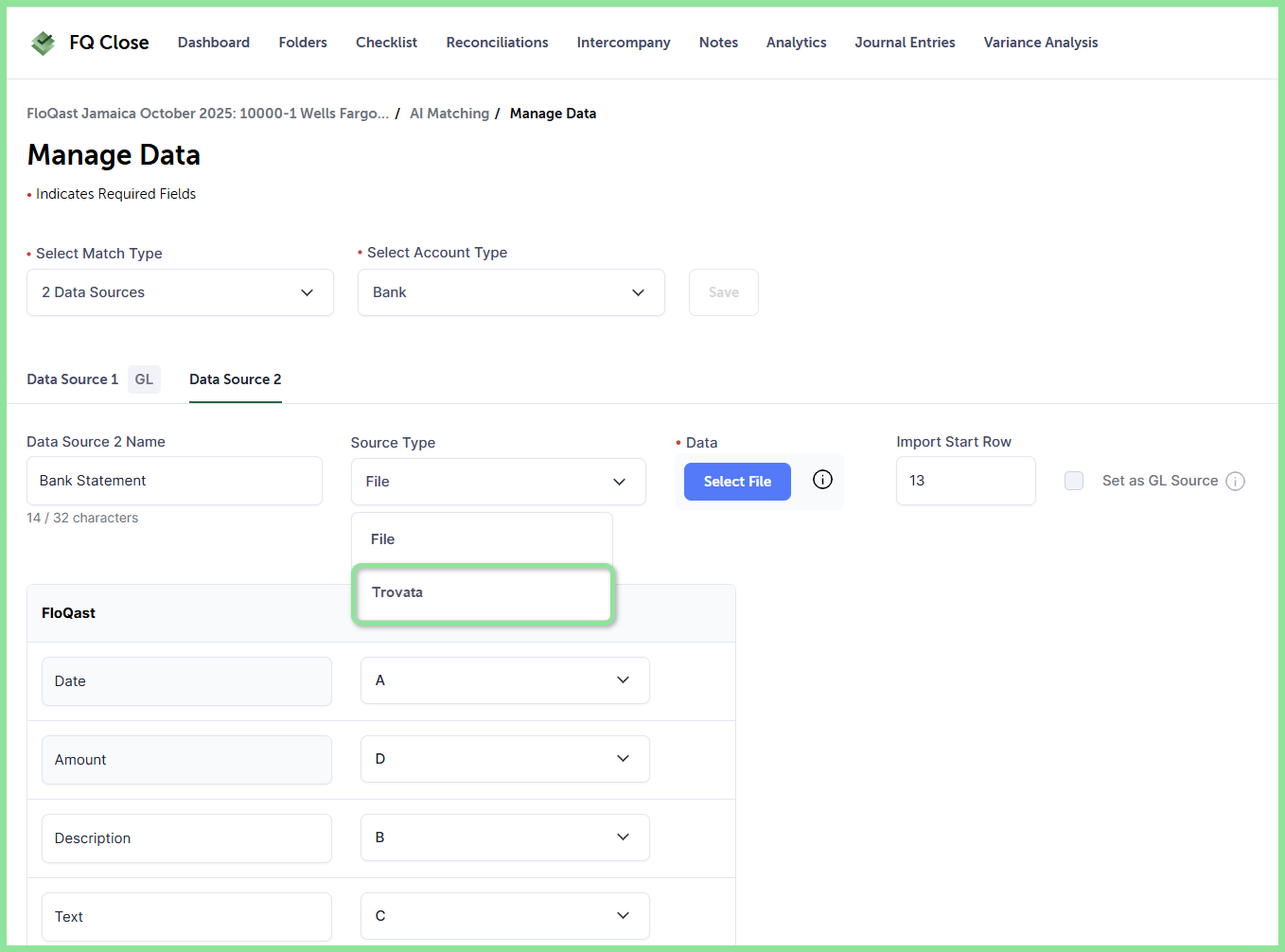This screenshot has width=1285, height=952.
Task: Go to the Analytics page
Action: [x=797, y=43]
